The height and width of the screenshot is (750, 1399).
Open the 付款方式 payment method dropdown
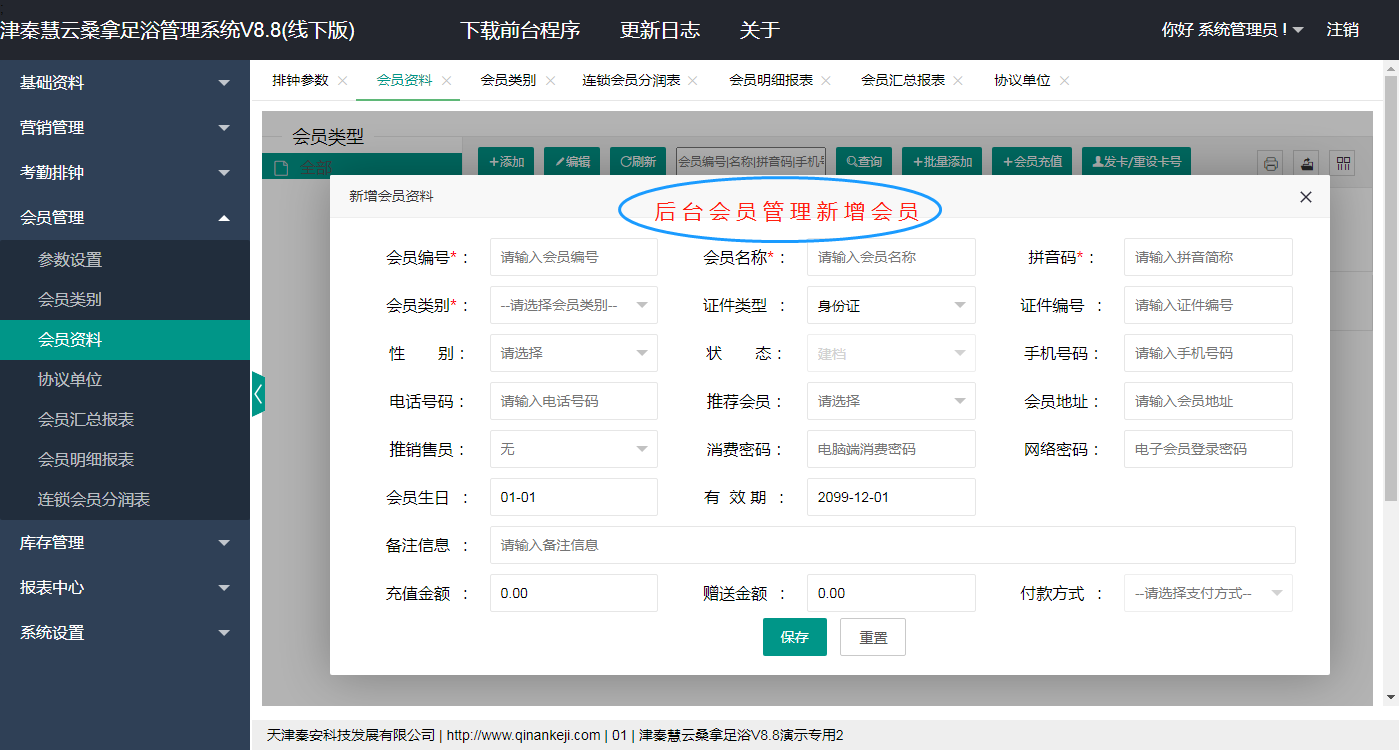[x=1207, y=593]
